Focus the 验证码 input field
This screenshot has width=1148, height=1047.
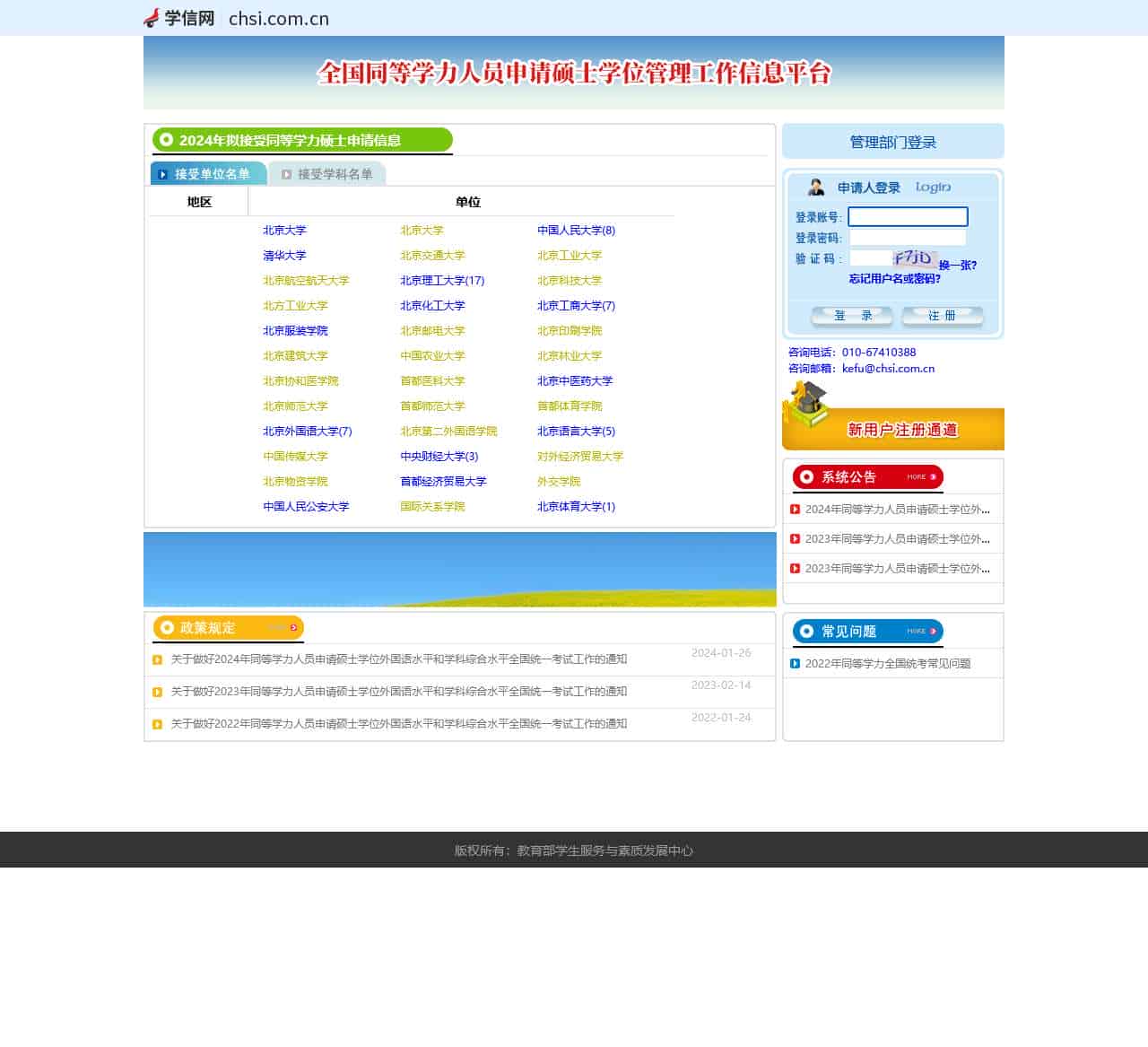click(870, 258)
